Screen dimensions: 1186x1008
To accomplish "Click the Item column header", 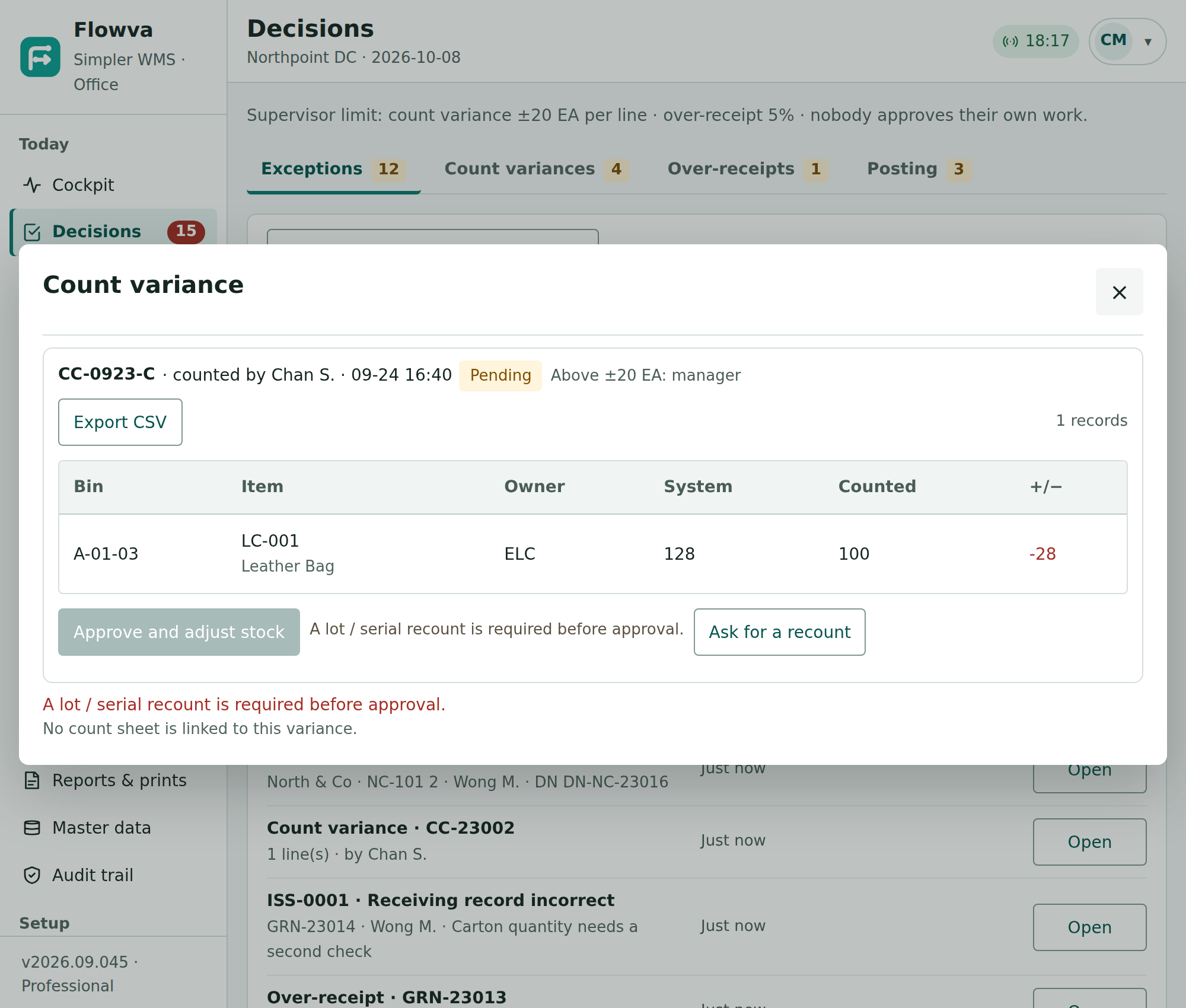I will (262, 487).
